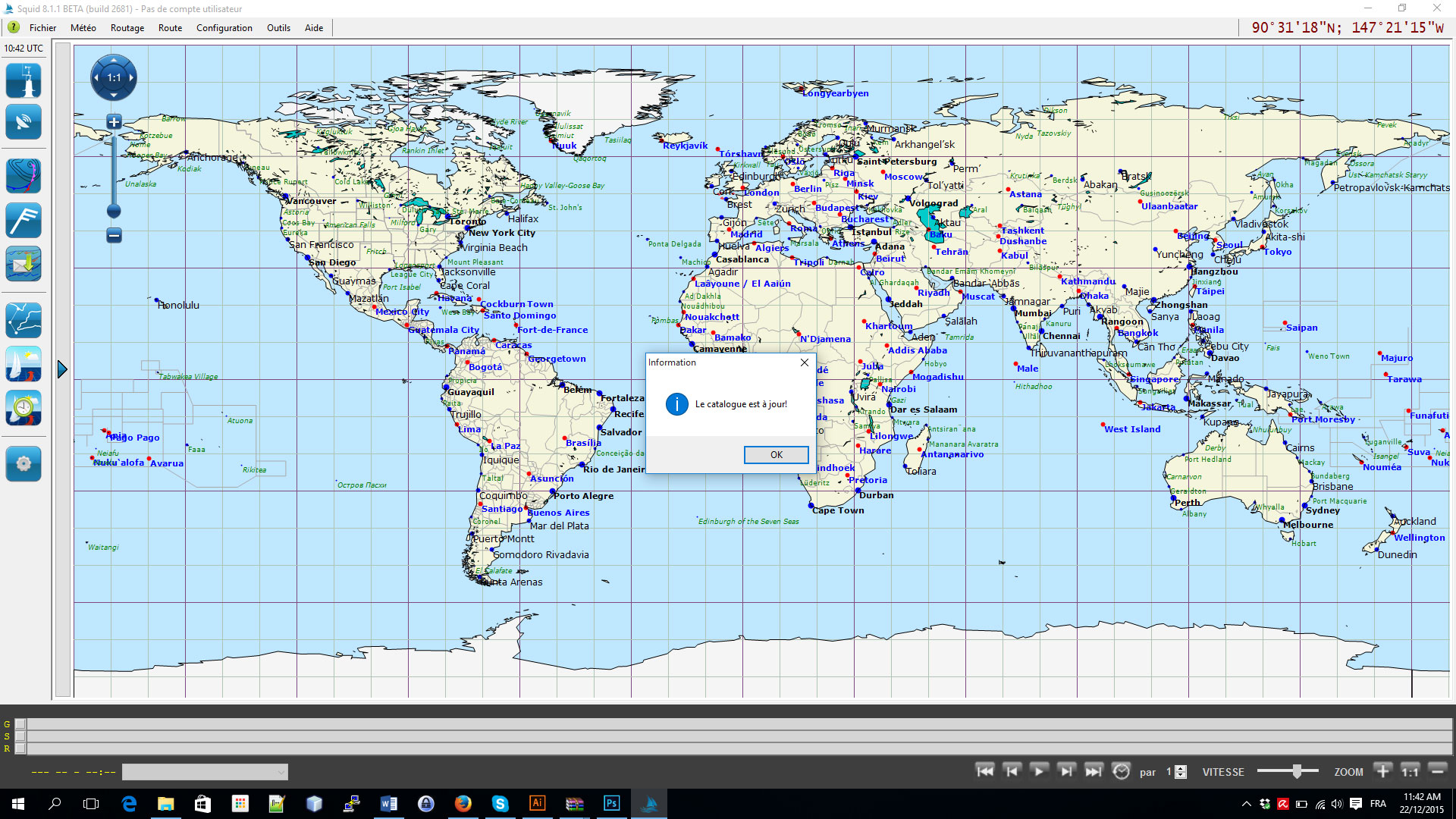Jump to the first animation frame

coord(985,771)
